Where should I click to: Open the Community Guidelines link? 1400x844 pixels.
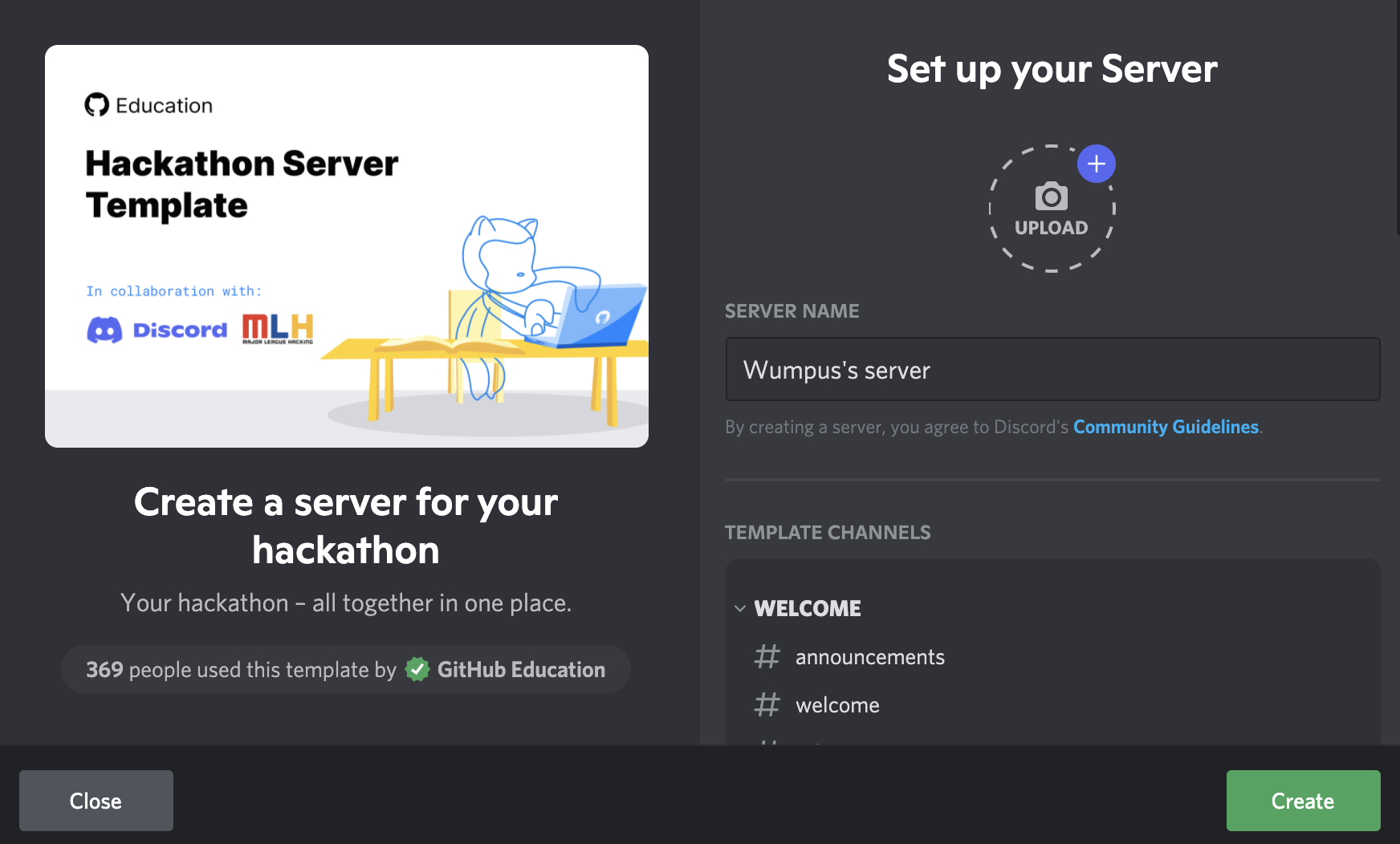click(1166, 427)
